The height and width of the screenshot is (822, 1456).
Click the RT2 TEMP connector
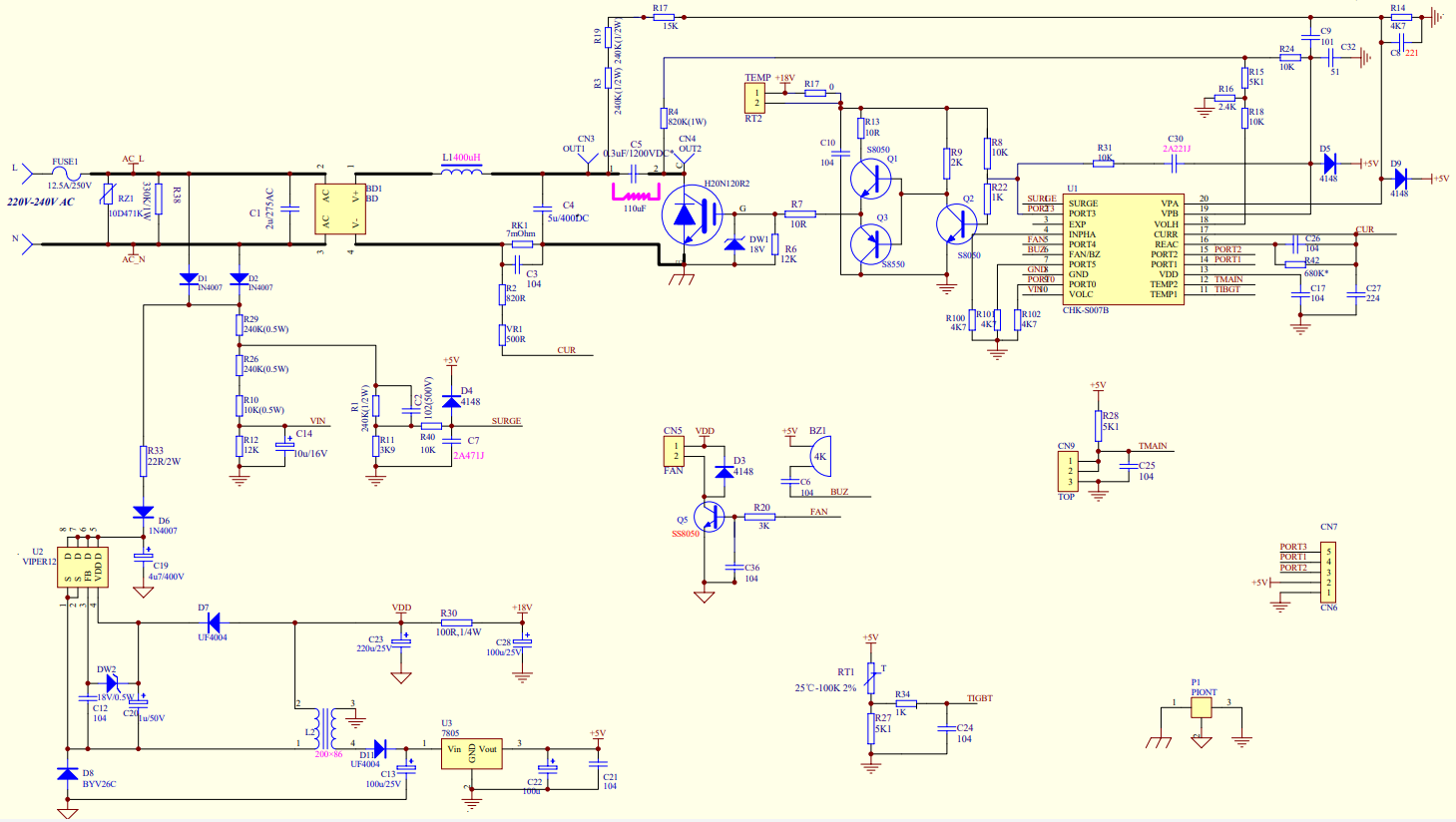(755, 98)
